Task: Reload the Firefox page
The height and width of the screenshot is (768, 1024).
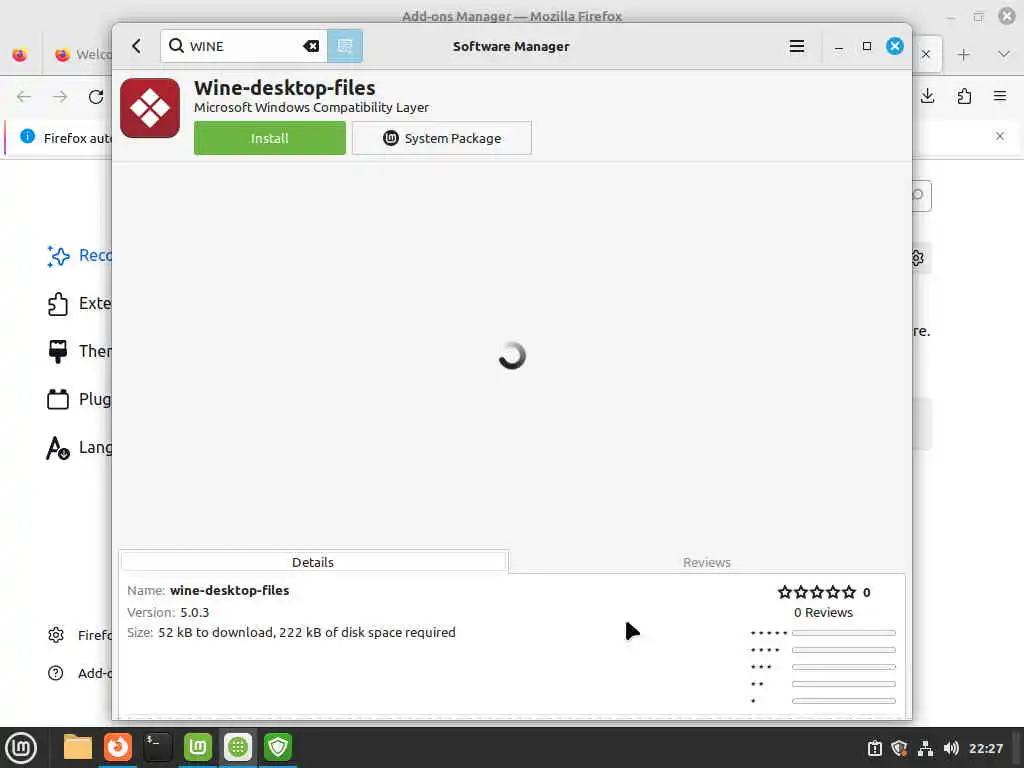Action: [x=96, y=97]
